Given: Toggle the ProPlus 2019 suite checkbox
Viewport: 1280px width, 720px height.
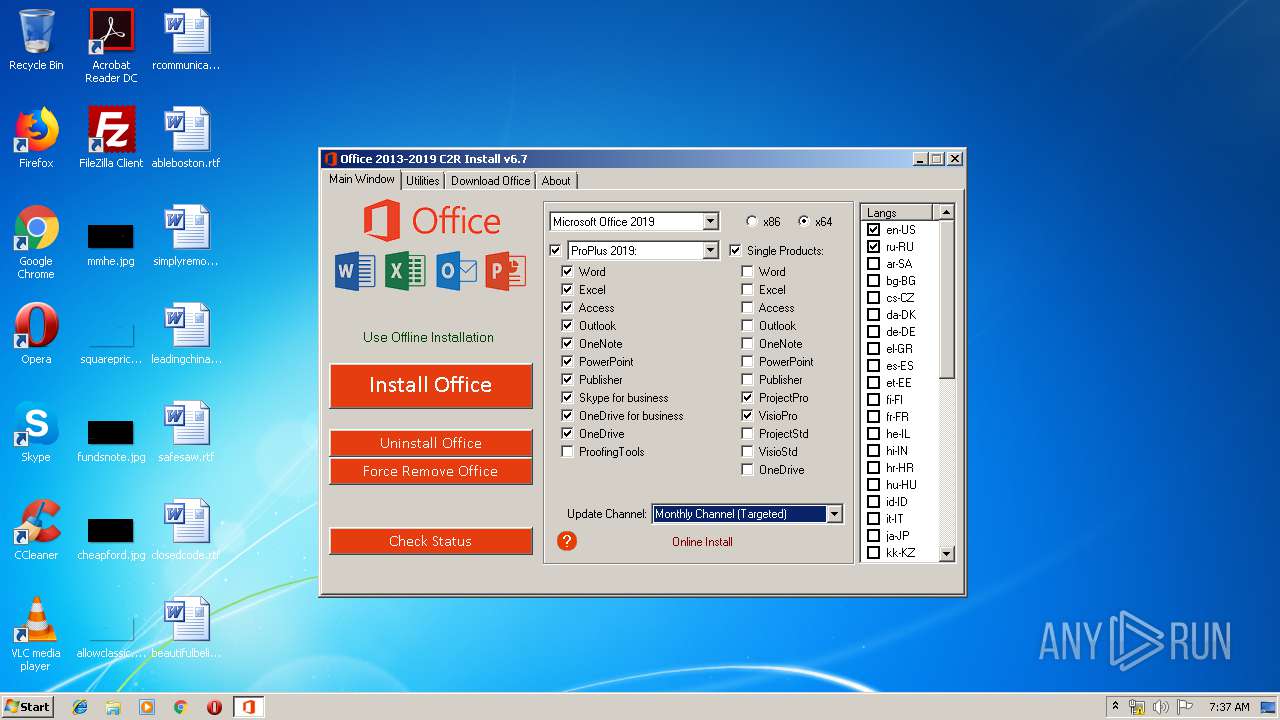Looking at the screenshot, I should click(556, 250).
